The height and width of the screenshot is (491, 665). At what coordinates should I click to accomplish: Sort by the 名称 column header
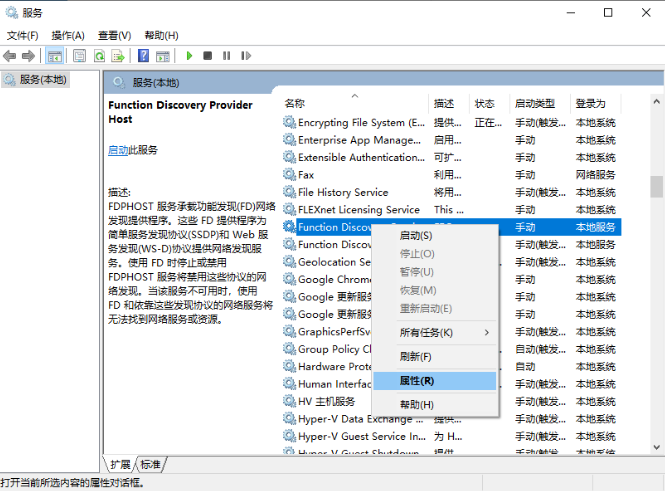click(355, 103)
